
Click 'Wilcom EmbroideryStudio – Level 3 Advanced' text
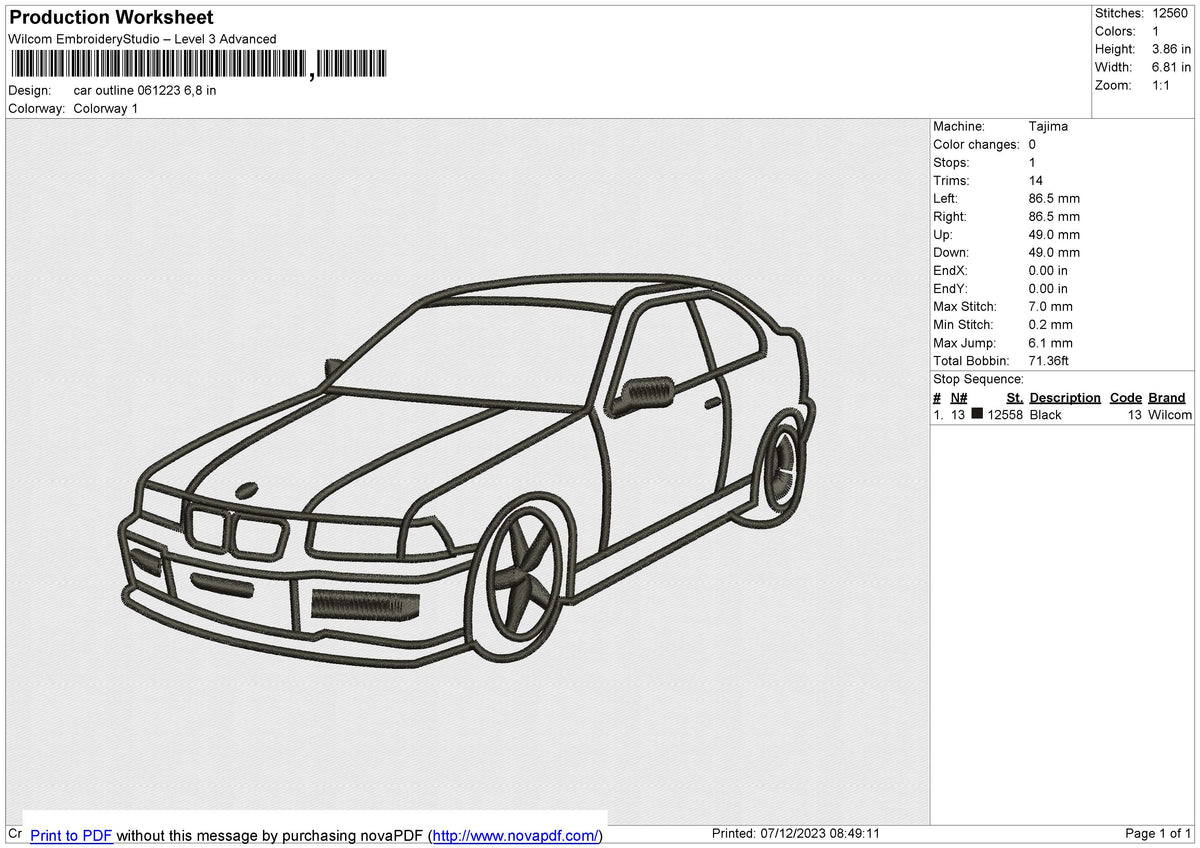click(142, 39)
